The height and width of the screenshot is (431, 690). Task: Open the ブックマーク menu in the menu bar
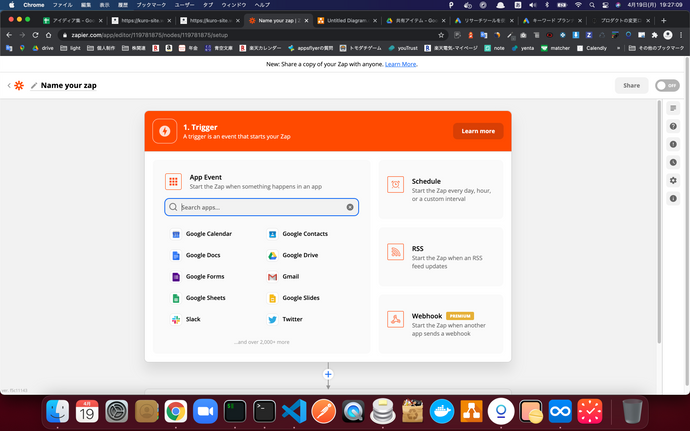tap(151, 5)
